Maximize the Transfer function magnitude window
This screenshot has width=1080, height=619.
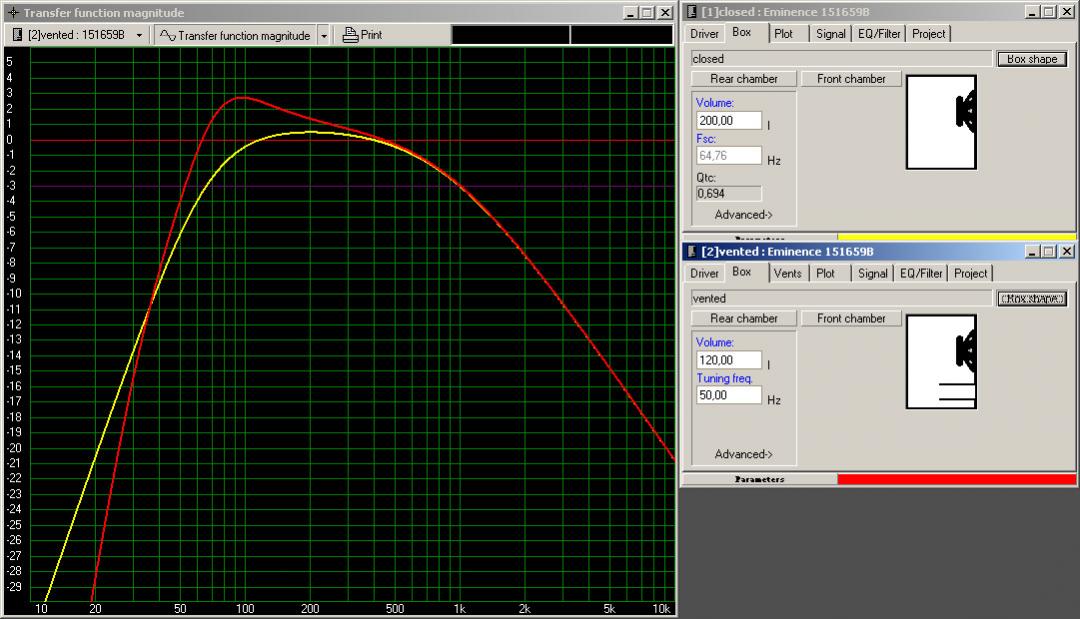pyautogui.click(x=647, y=12)
